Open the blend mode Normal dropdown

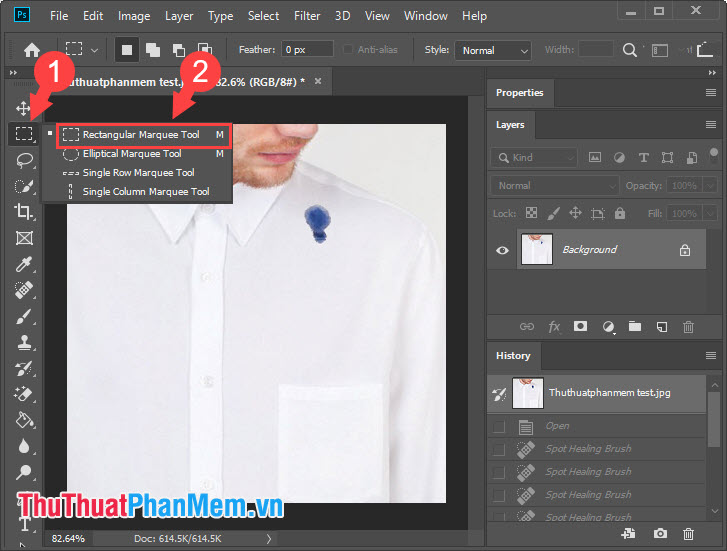click(555, 186)
